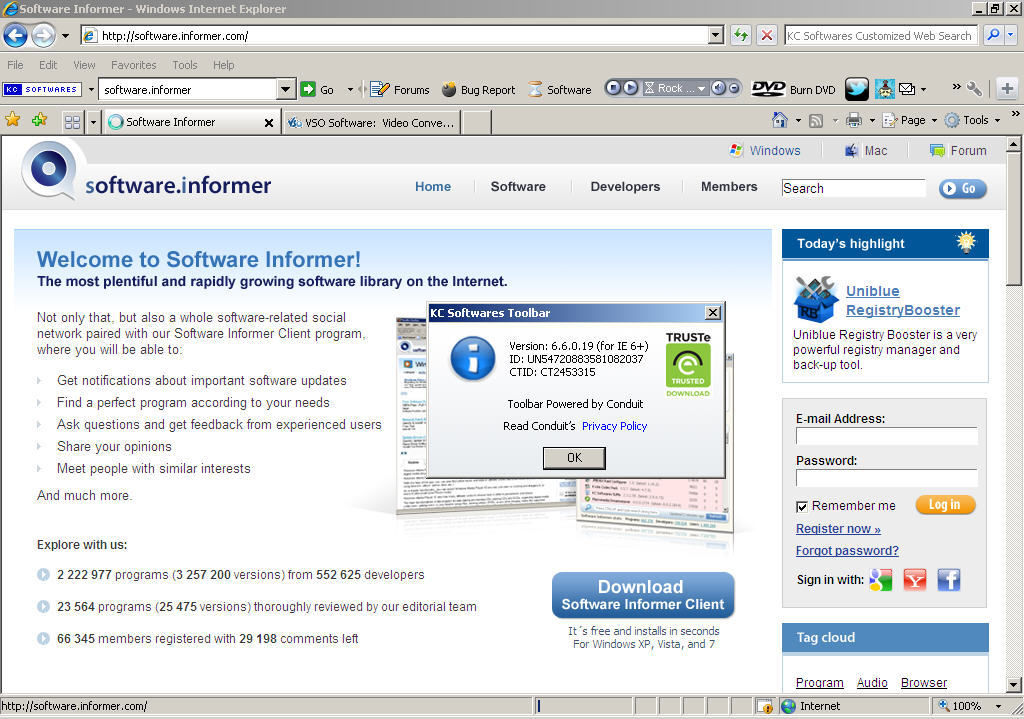Mute audio using the toolbar speaker control
The width and height of the screenshot is (1024, 719).
pos(720,88)
